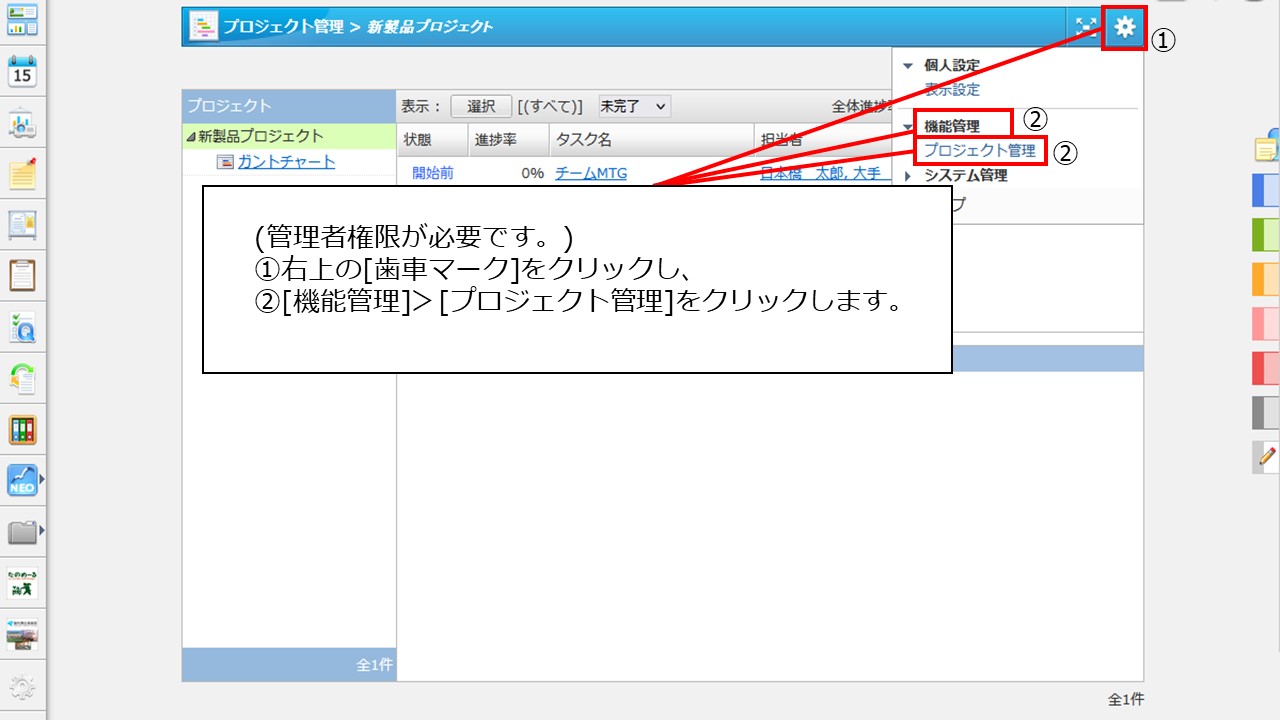
Task: Open the checklist search icon in sidebar
Action: pos(22,327)
